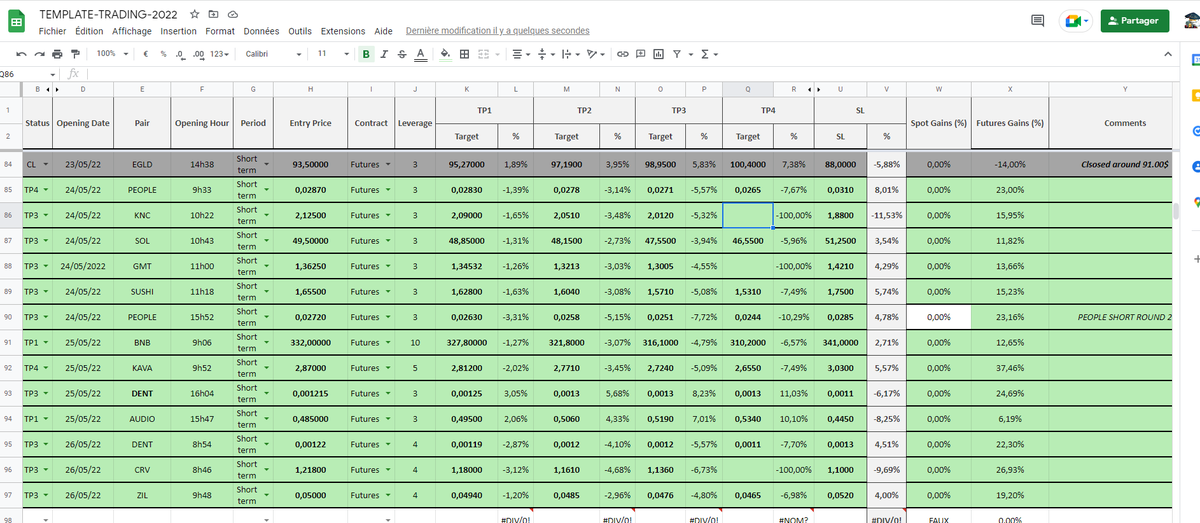Collapse the toolbar with the chevron
Screen dimensions: 1200x523
tap(1168, 53)
